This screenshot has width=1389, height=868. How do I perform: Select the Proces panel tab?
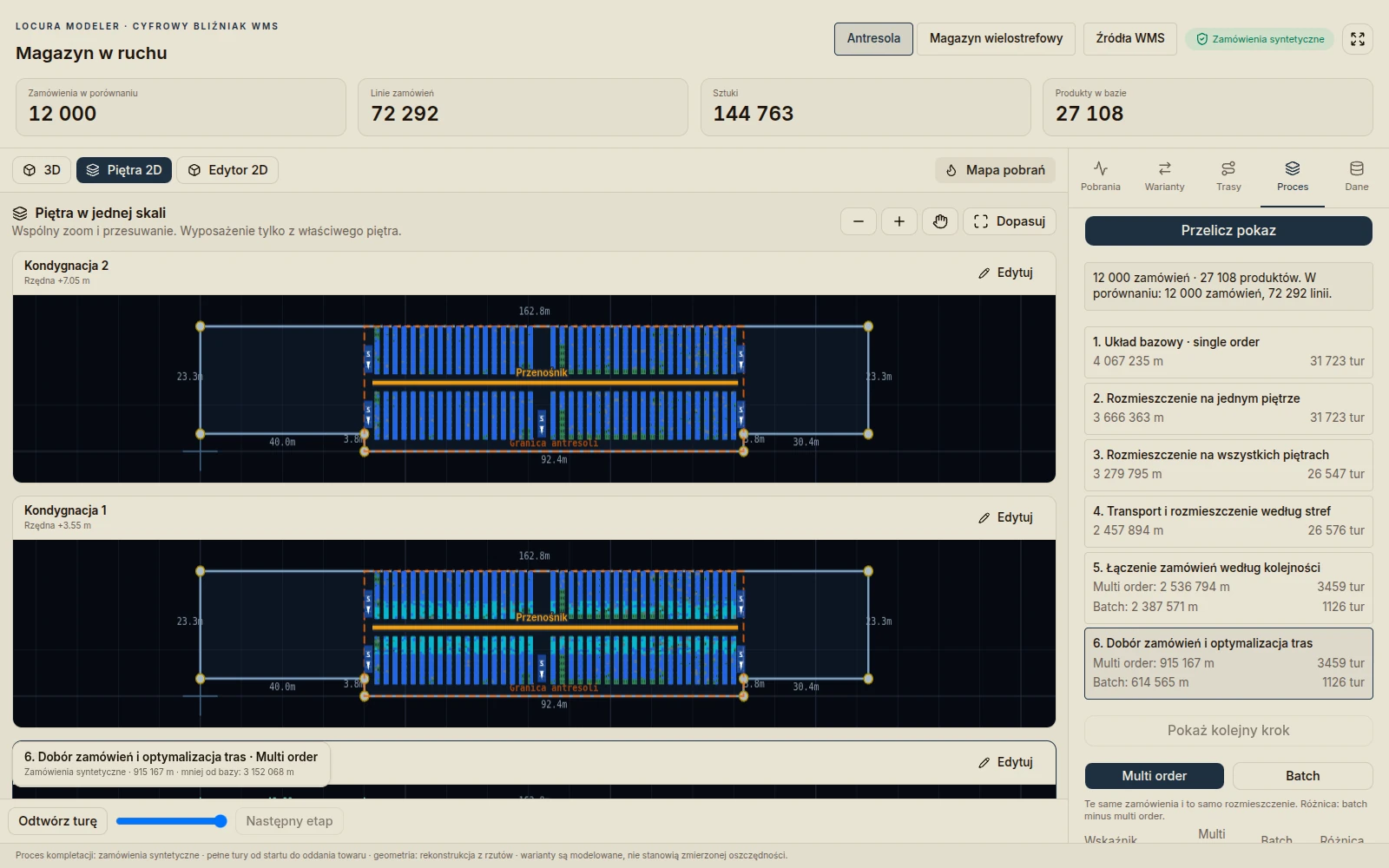click(x=1293, y=176)
